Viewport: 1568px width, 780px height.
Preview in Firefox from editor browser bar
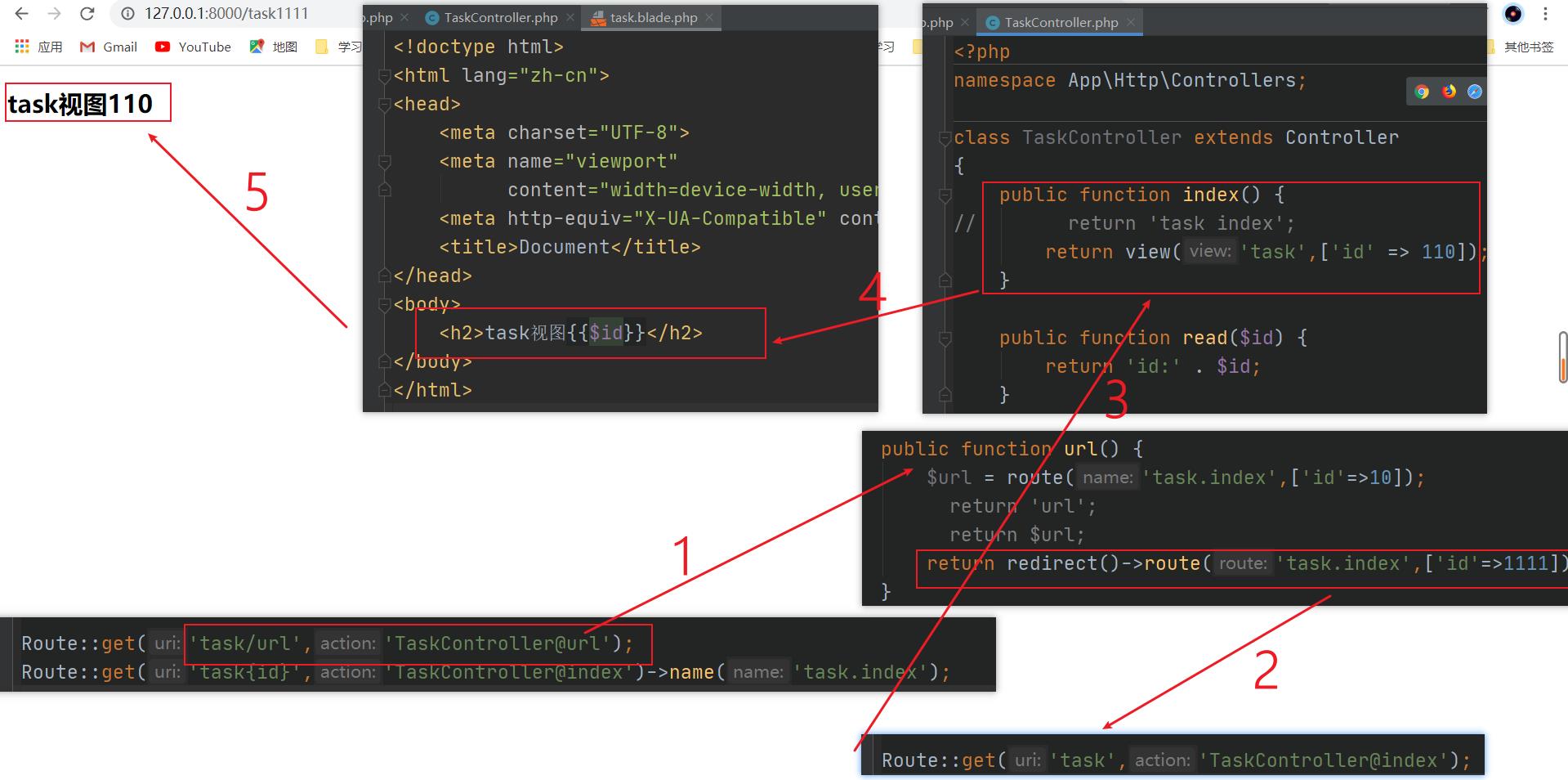click(x=1449, y=92)
